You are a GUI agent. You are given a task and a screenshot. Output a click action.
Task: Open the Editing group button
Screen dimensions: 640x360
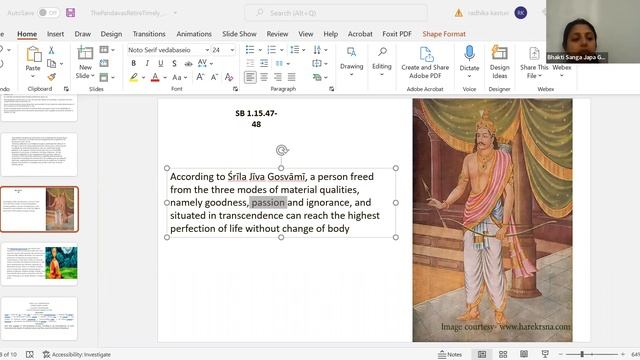tap(382, 62)
